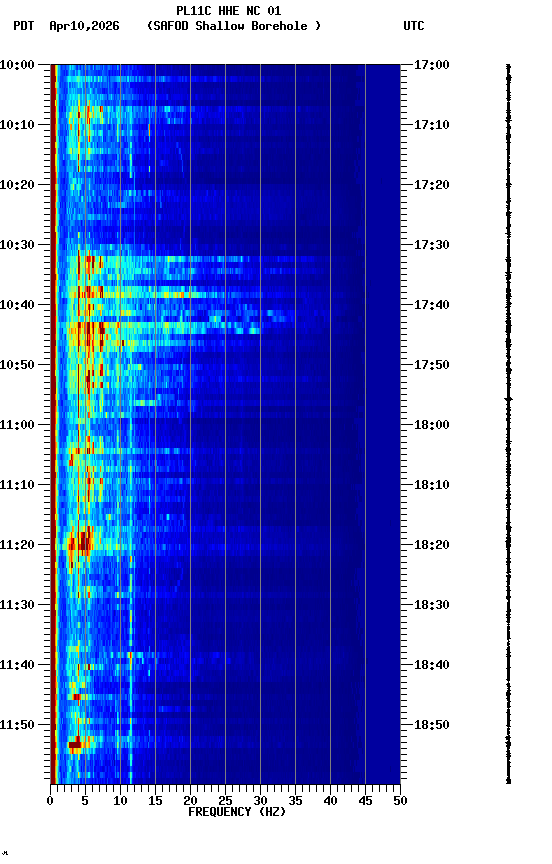Click the seismogram waveform trace
The width and height of the screenshot is (552, 864).
(508, 424)
